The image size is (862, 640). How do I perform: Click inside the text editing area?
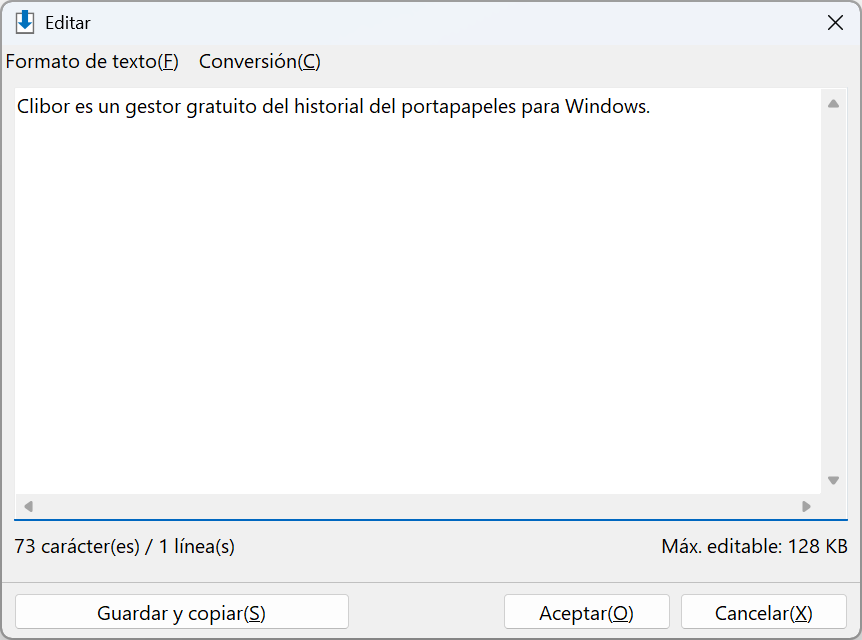(418, 291)
